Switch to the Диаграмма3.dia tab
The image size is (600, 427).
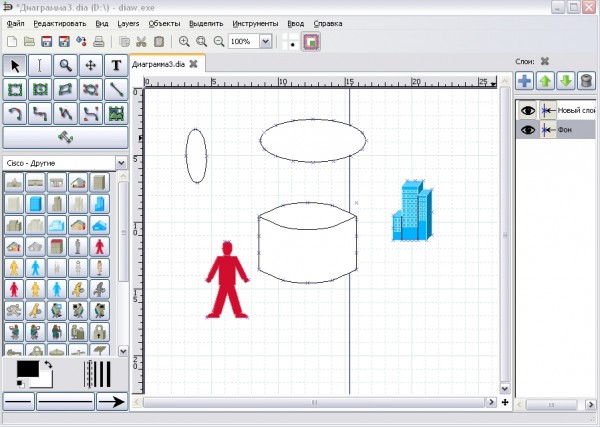[158, 64]
